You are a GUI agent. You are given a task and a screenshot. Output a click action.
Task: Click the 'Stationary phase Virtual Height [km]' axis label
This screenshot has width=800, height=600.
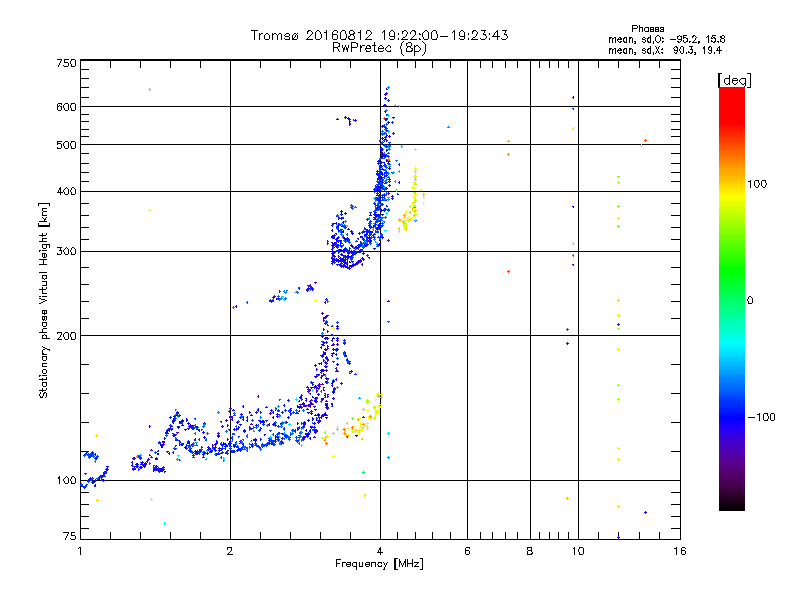point(44,300)
